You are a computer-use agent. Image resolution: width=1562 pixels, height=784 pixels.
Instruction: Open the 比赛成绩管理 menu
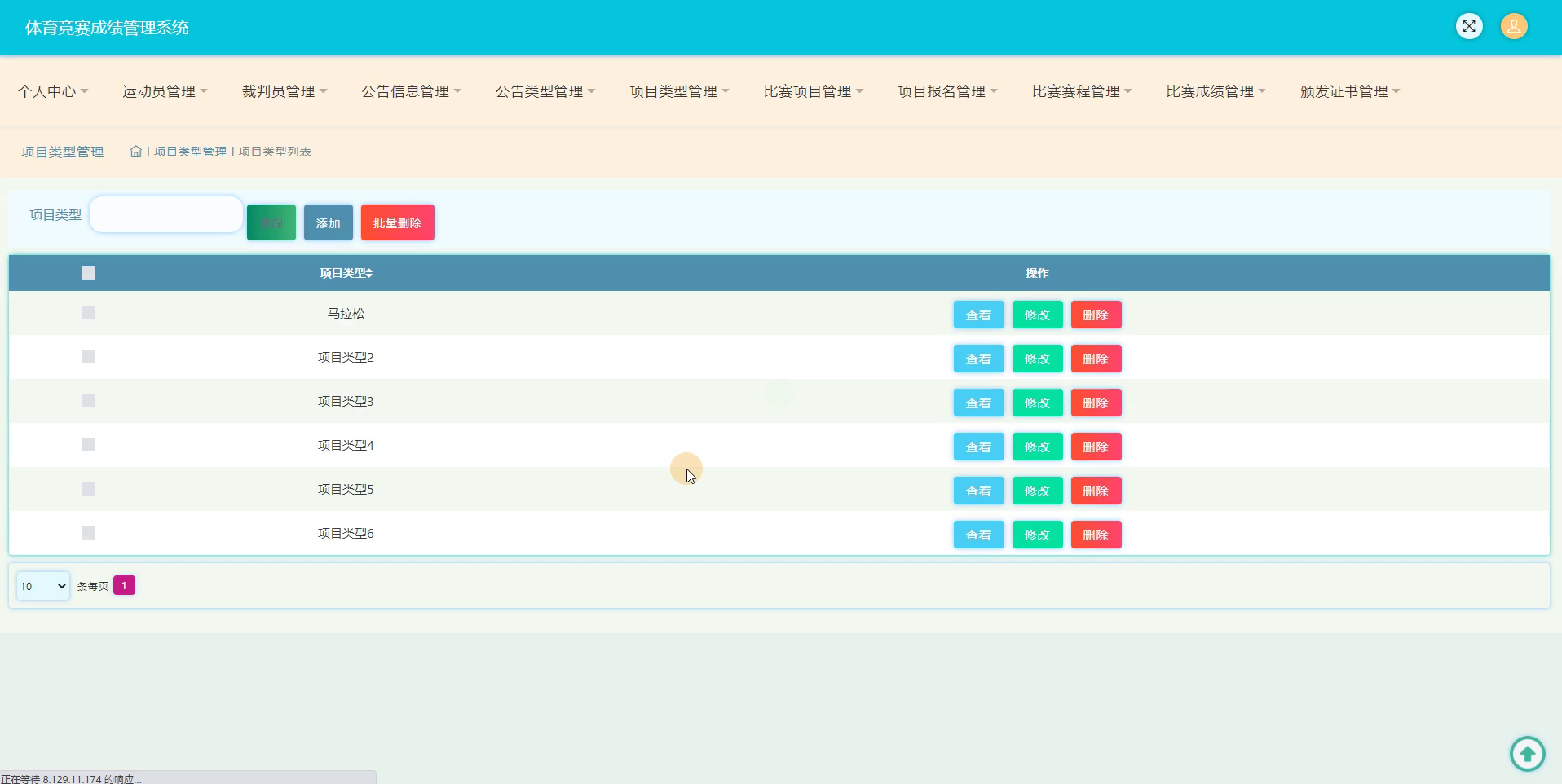click(1216, 91)
